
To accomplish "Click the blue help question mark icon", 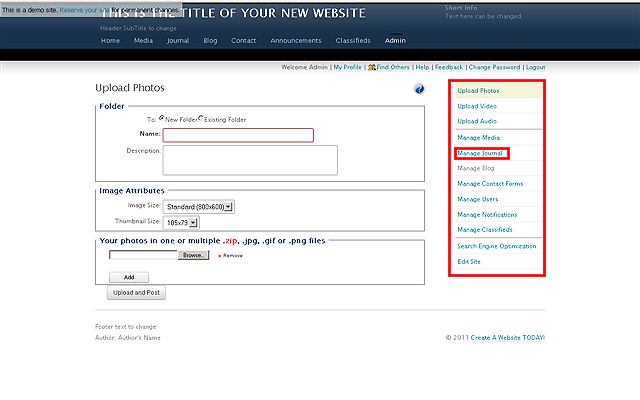I will click(420, 90).
